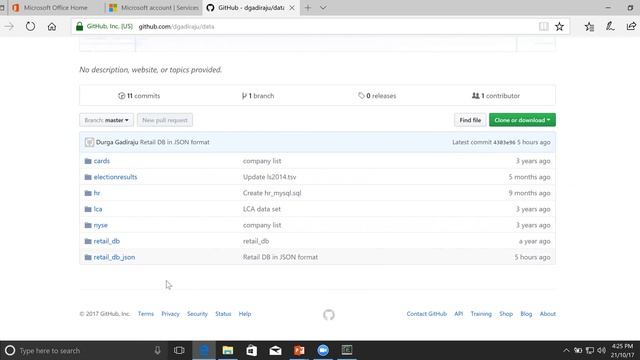This screenshot has width=640, height=360.
Task: Click the Durga Gadiraju avatar icon
Action: 89,142
